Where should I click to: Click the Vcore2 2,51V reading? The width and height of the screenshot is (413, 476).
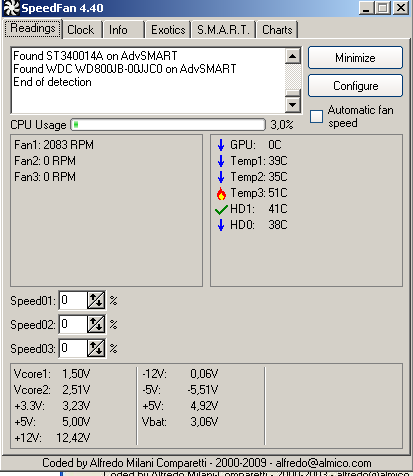[x=52, y=390]
